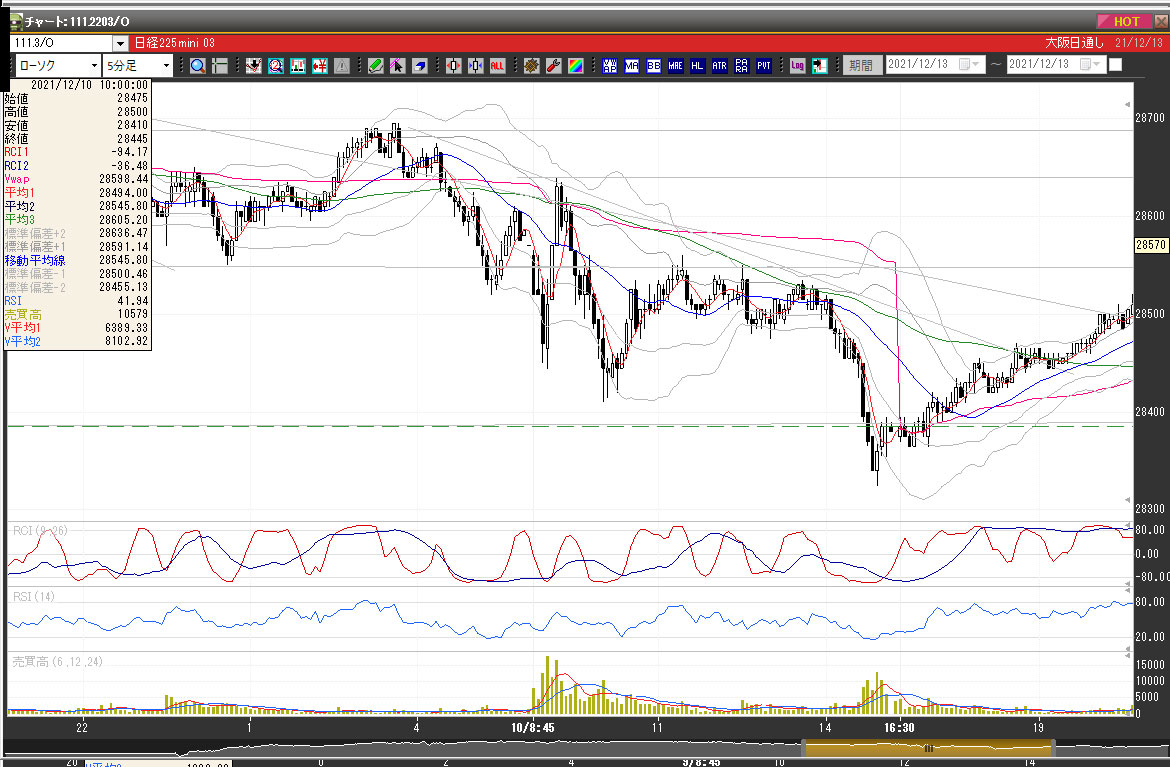Open the end date calendar dropdown
This screenshot has height=767, width=1170.
[1091, 65]
